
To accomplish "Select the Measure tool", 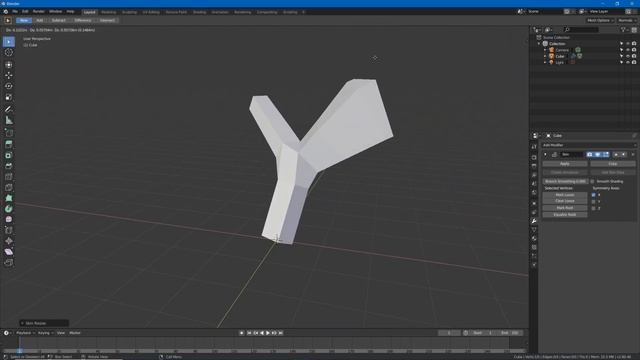I will pyautogui.click(x=9, y=120).
